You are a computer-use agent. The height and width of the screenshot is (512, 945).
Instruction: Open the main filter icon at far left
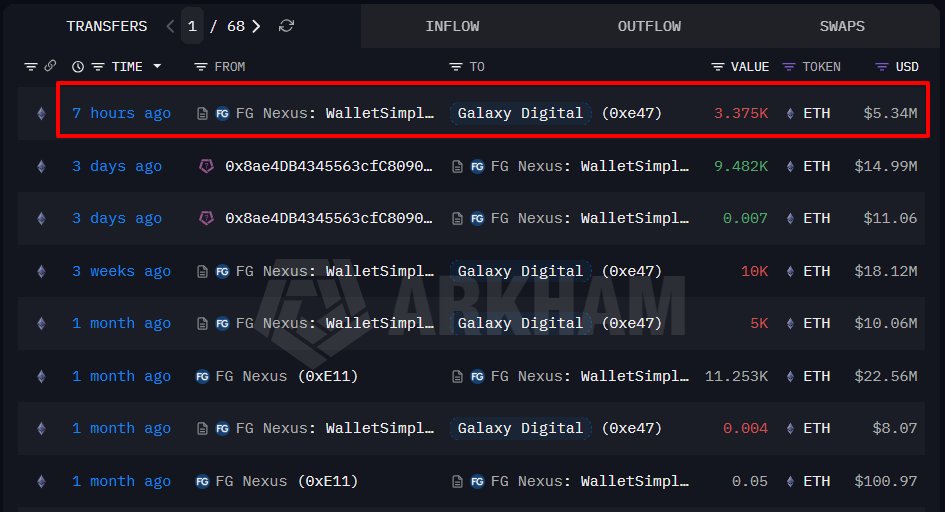31,66
